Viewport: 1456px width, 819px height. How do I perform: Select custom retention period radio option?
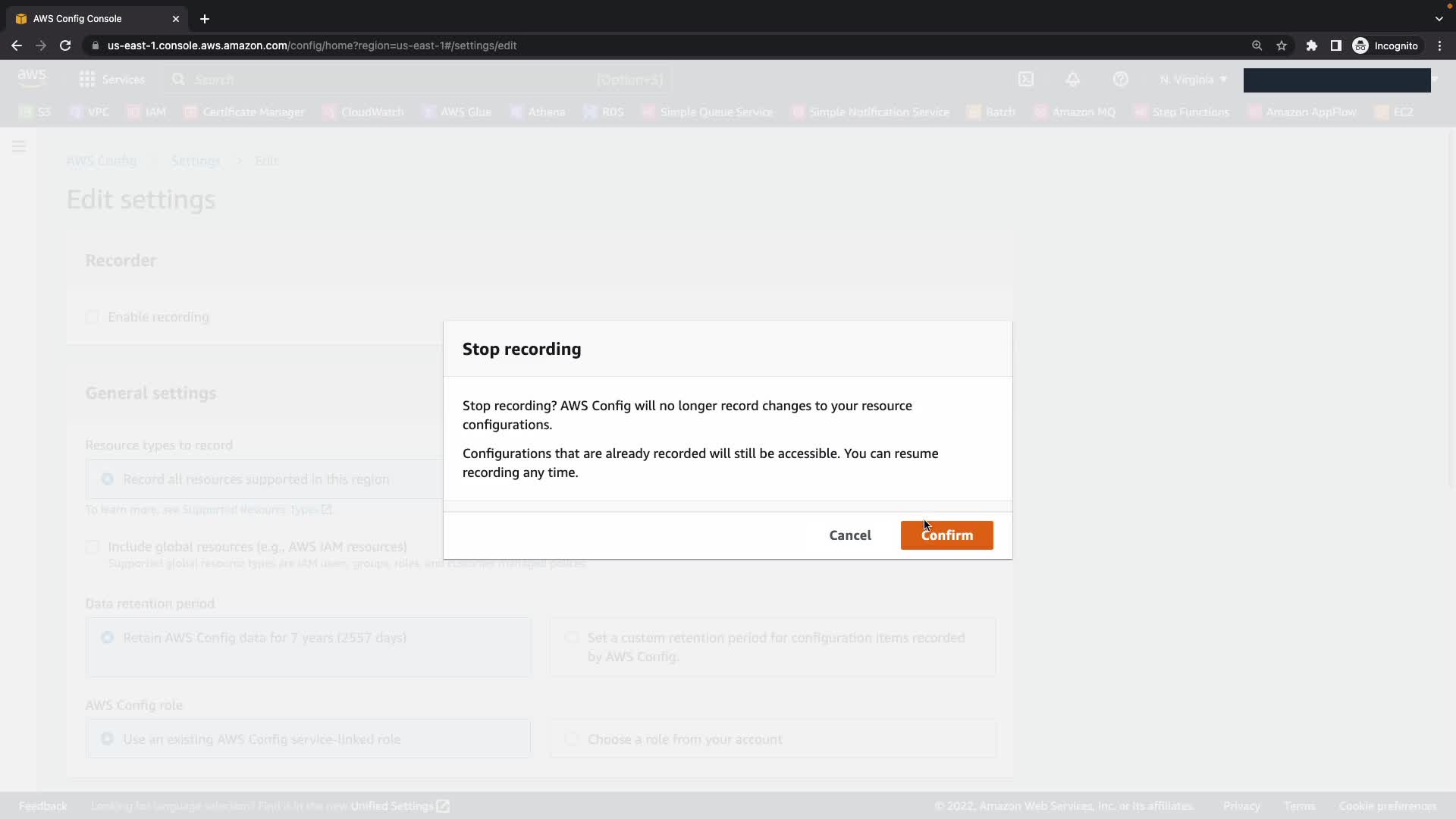pos(572,638)
